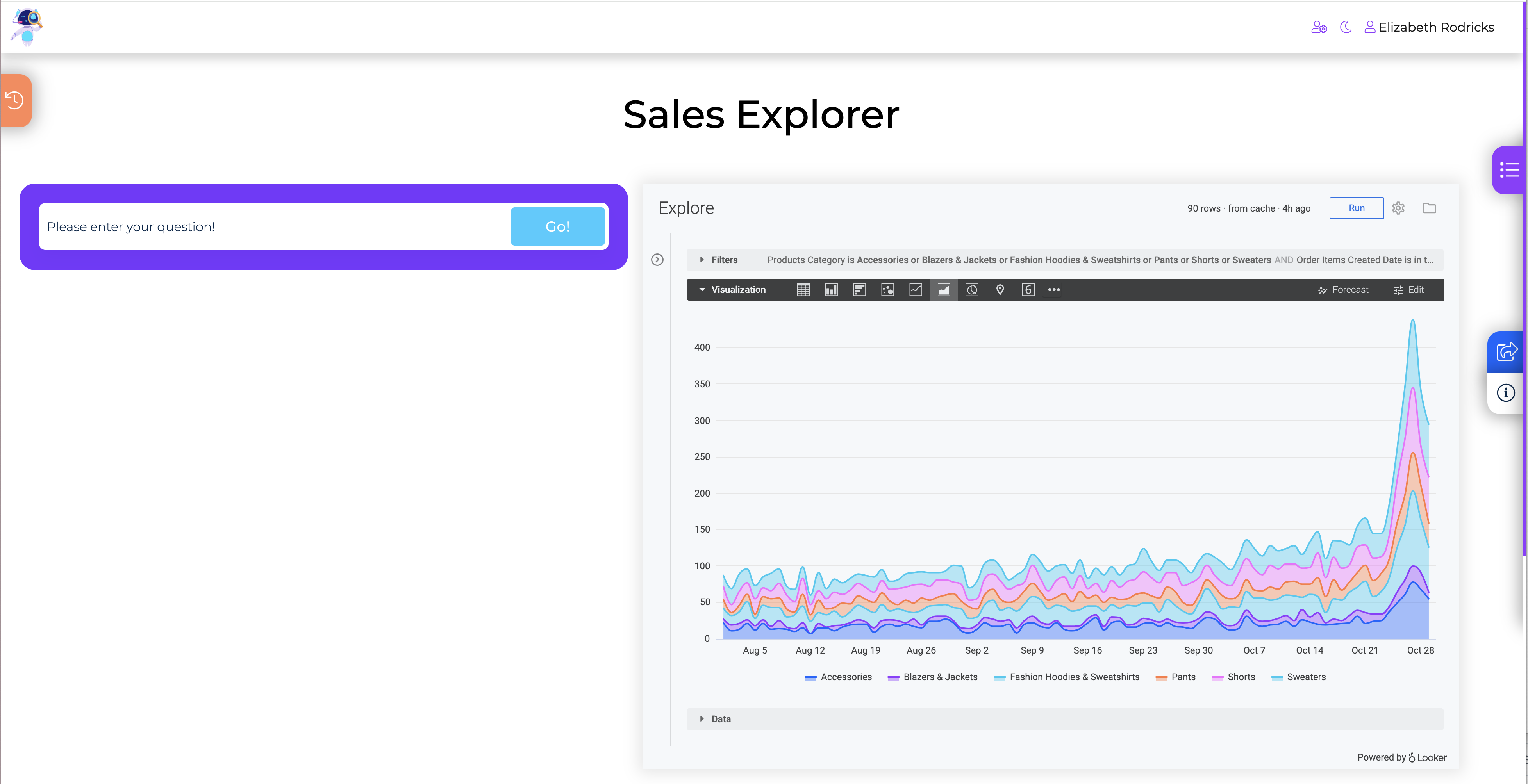1528x784 pixels.
Task: Select the Table visualization icon
Action: pos(803,289)
